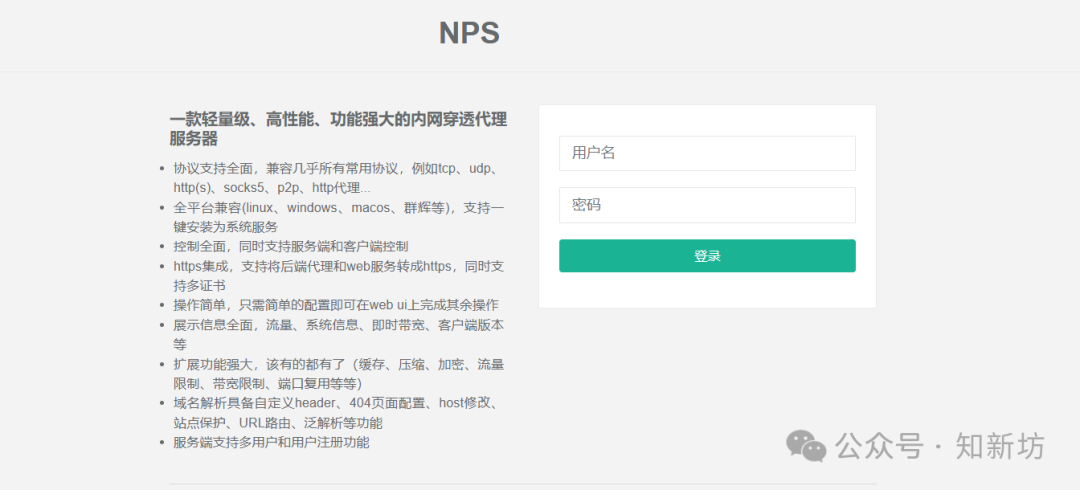Viewport: 1080px width, 490px height.
Task: Click the green 登录 login button
Action: 707,256
